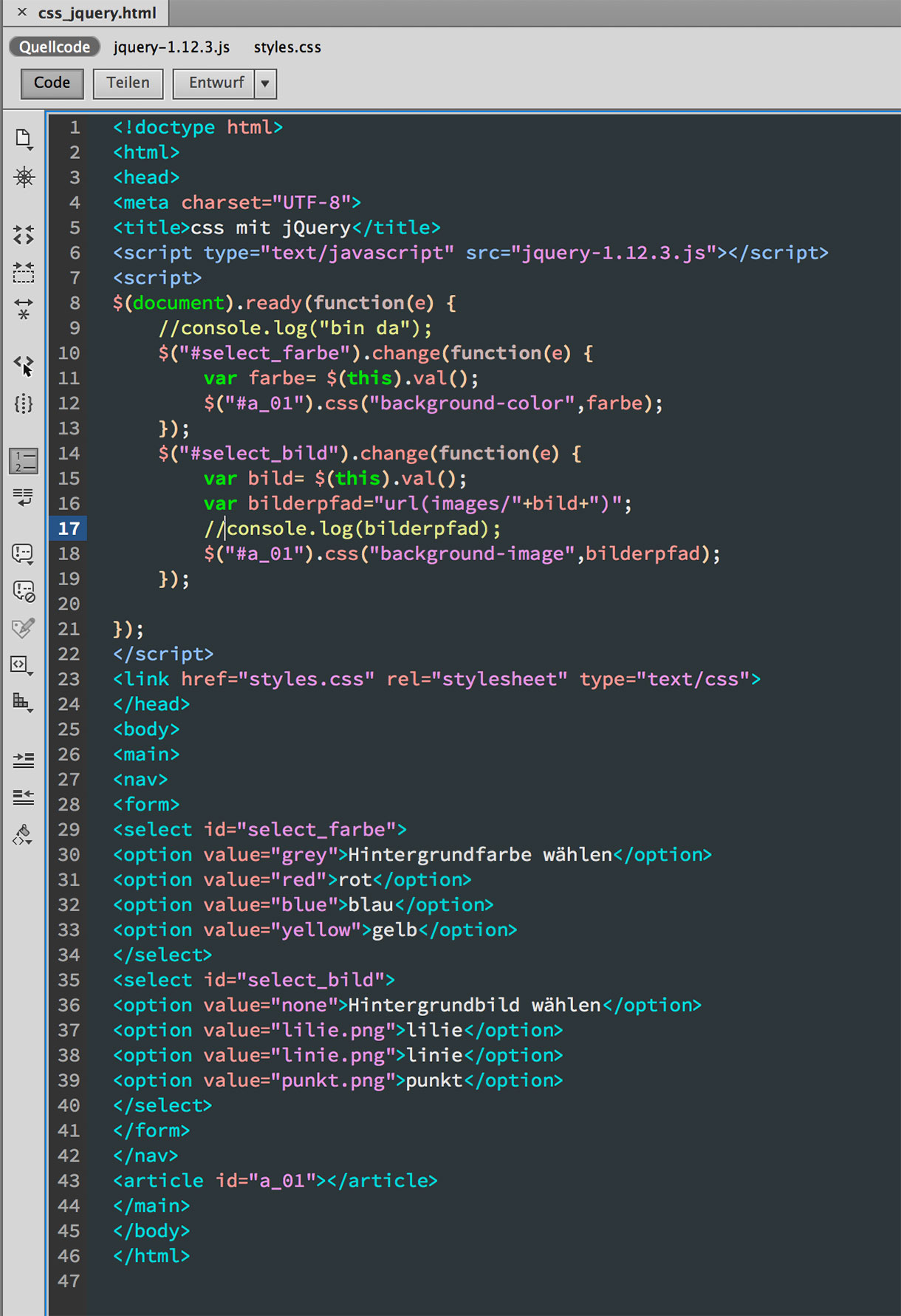Click line number 47 in gutter

pyautogui.click(x=69, y=1281)
